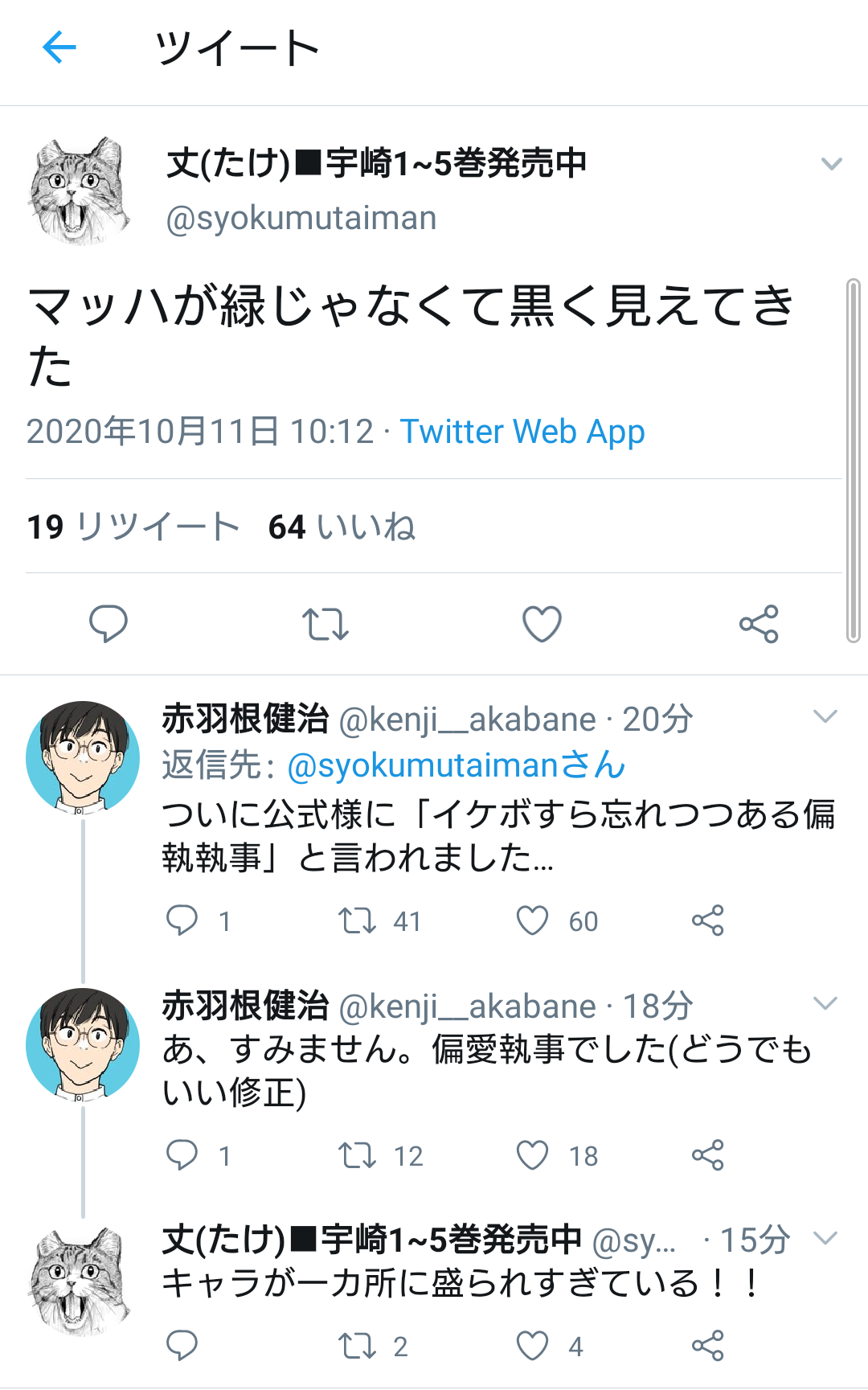
Task: Open the reply box on the 20分 tweet
Action: coord(182,921)
